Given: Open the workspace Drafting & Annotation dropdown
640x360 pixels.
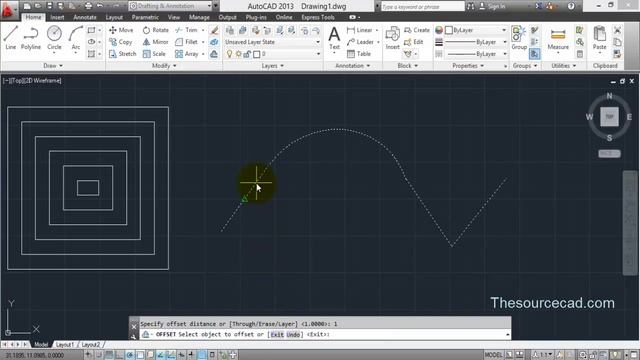Looking at the screenshot, I should 171,6.
